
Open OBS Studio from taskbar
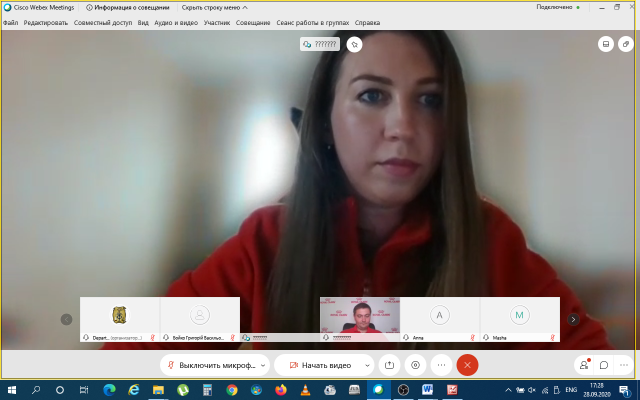403,390
